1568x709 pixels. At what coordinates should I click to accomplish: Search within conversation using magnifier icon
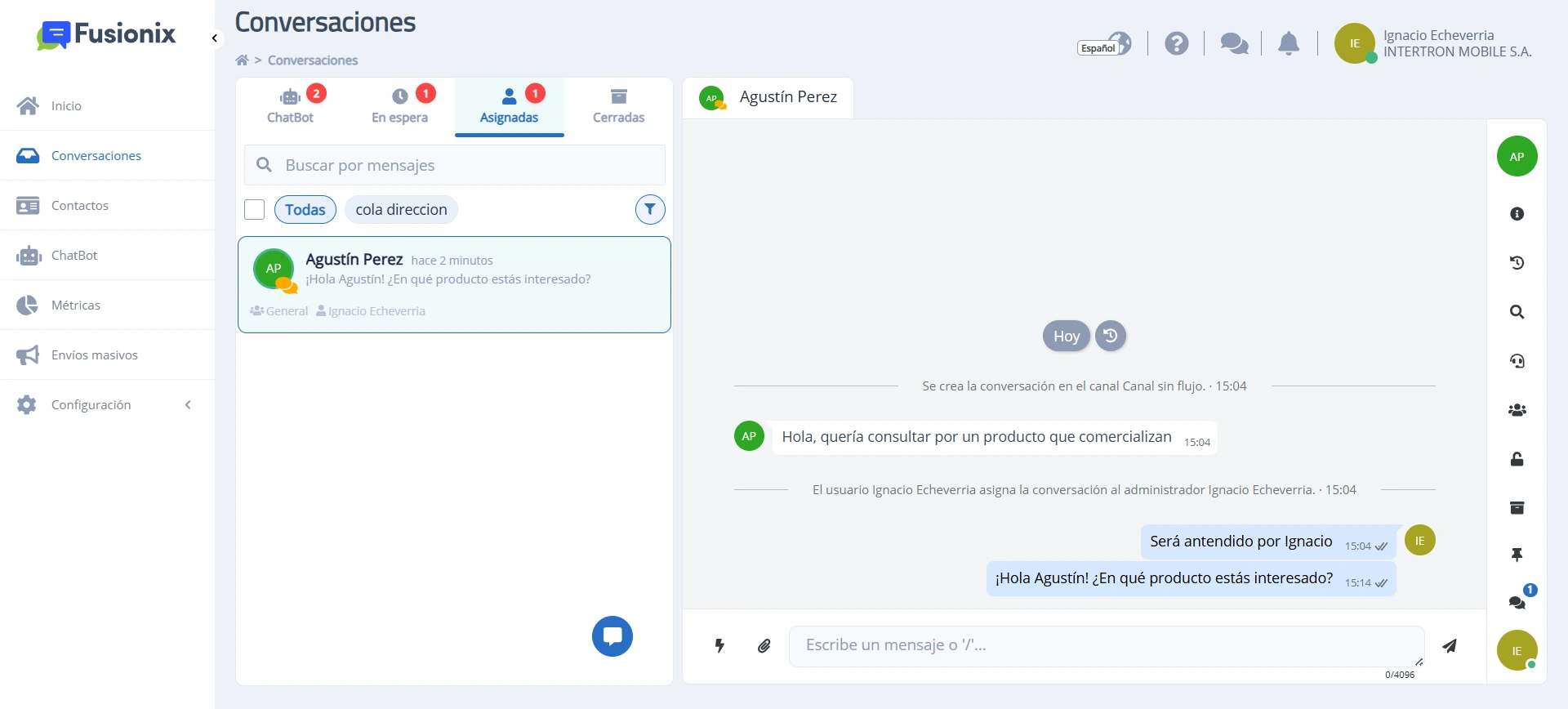pyautogui.click(x=1517, y=312)
